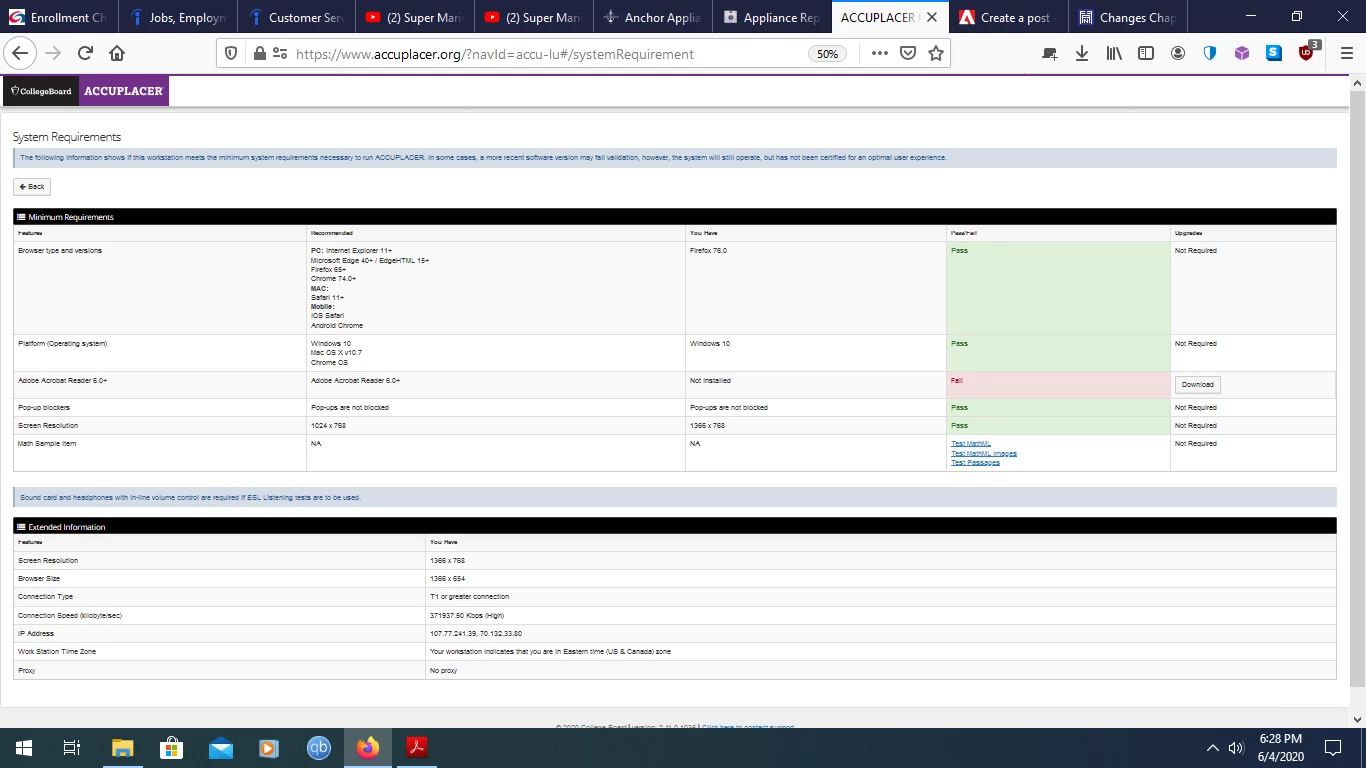Click 'T1 or greater connection' value
This screenshot has height=768, width=1366.
tap(469, 597)
